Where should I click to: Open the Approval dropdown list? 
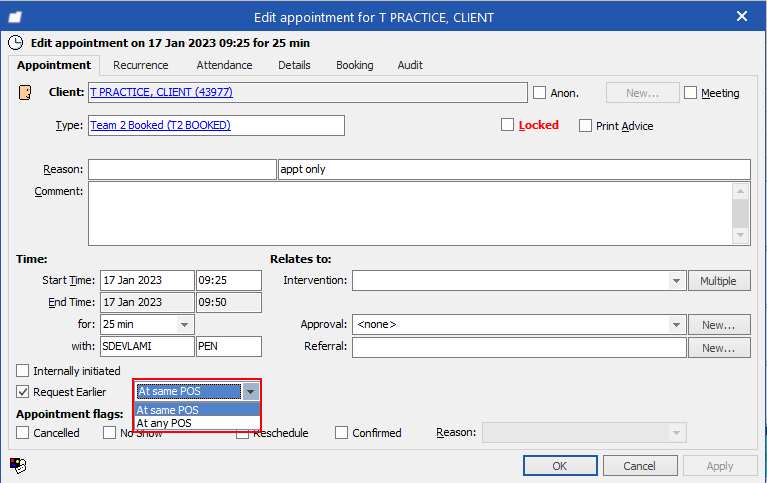(677, 324)
